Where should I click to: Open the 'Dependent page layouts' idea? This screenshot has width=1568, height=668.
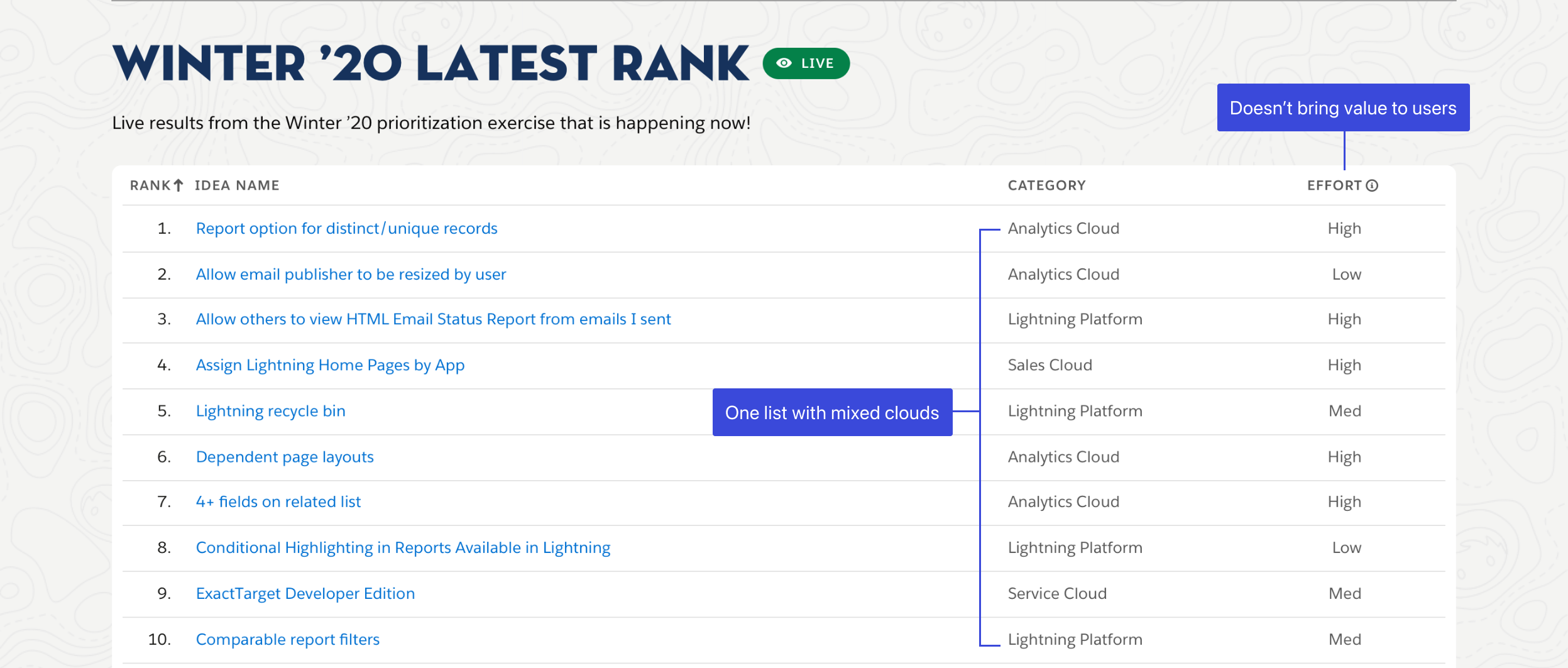pos(285,457)
